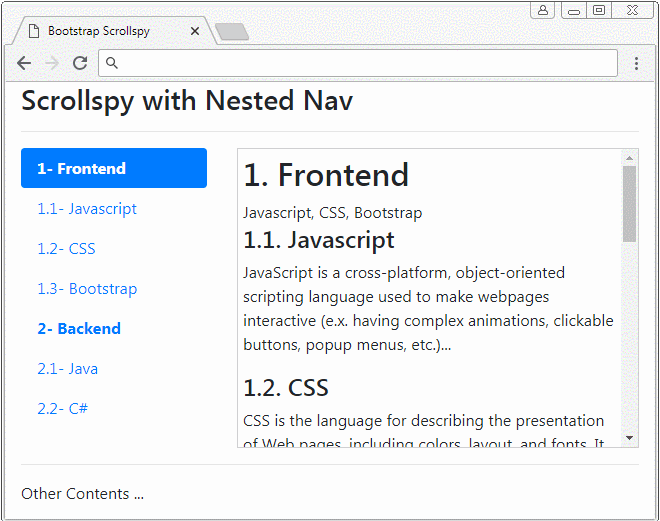Click the search magnifier in address bar
This screenshot has height=521, width=660.
tap(112, 63)
